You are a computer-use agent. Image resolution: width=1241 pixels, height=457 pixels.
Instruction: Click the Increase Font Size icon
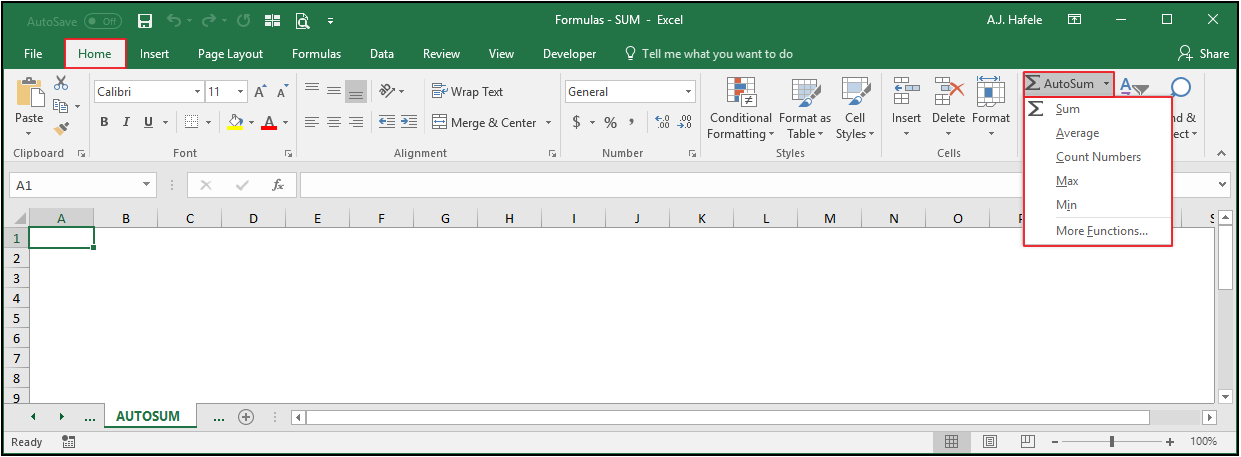click(x=260, y=92)
